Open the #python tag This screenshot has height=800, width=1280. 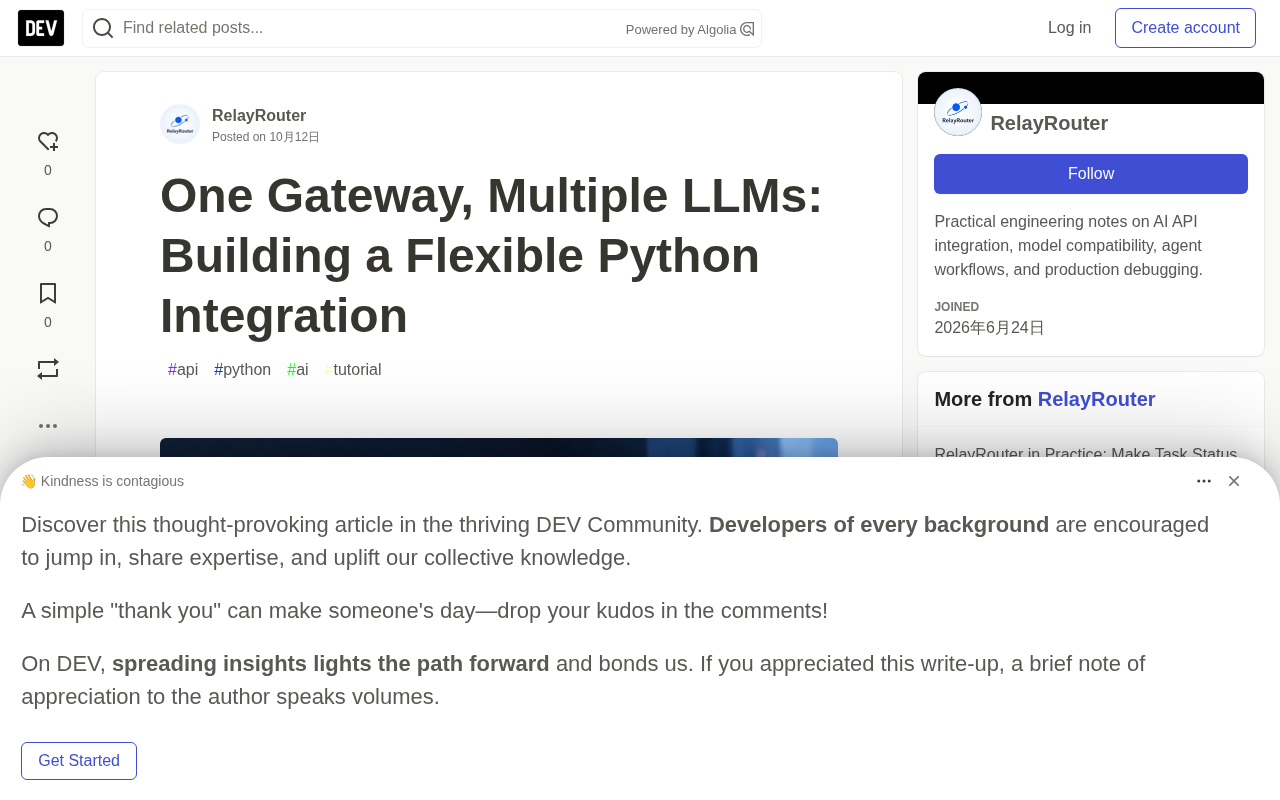click(243, 370)
